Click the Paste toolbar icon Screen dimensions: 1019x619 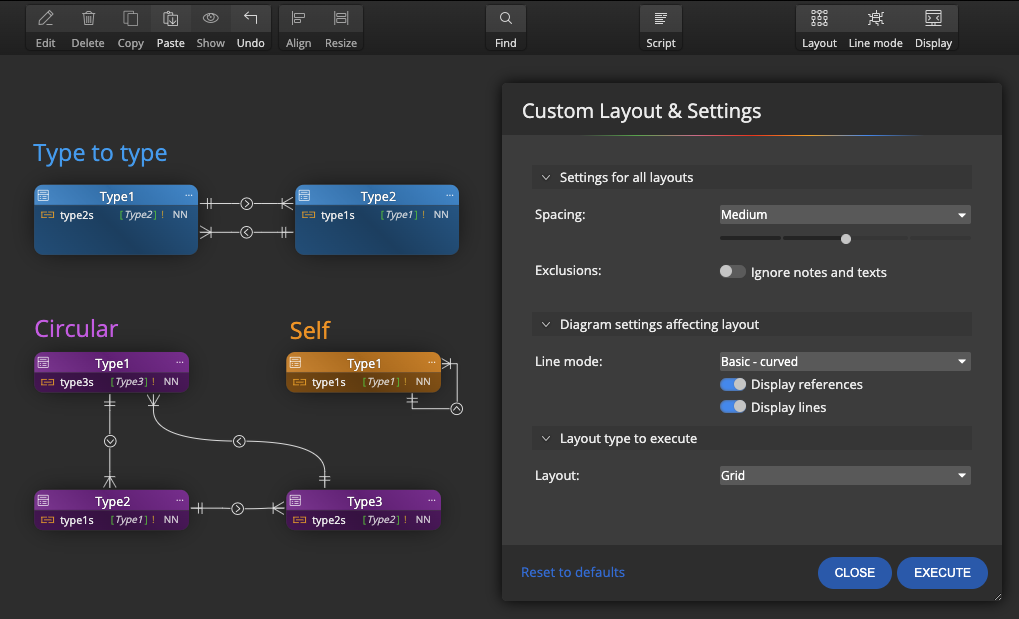click(171, 19)
